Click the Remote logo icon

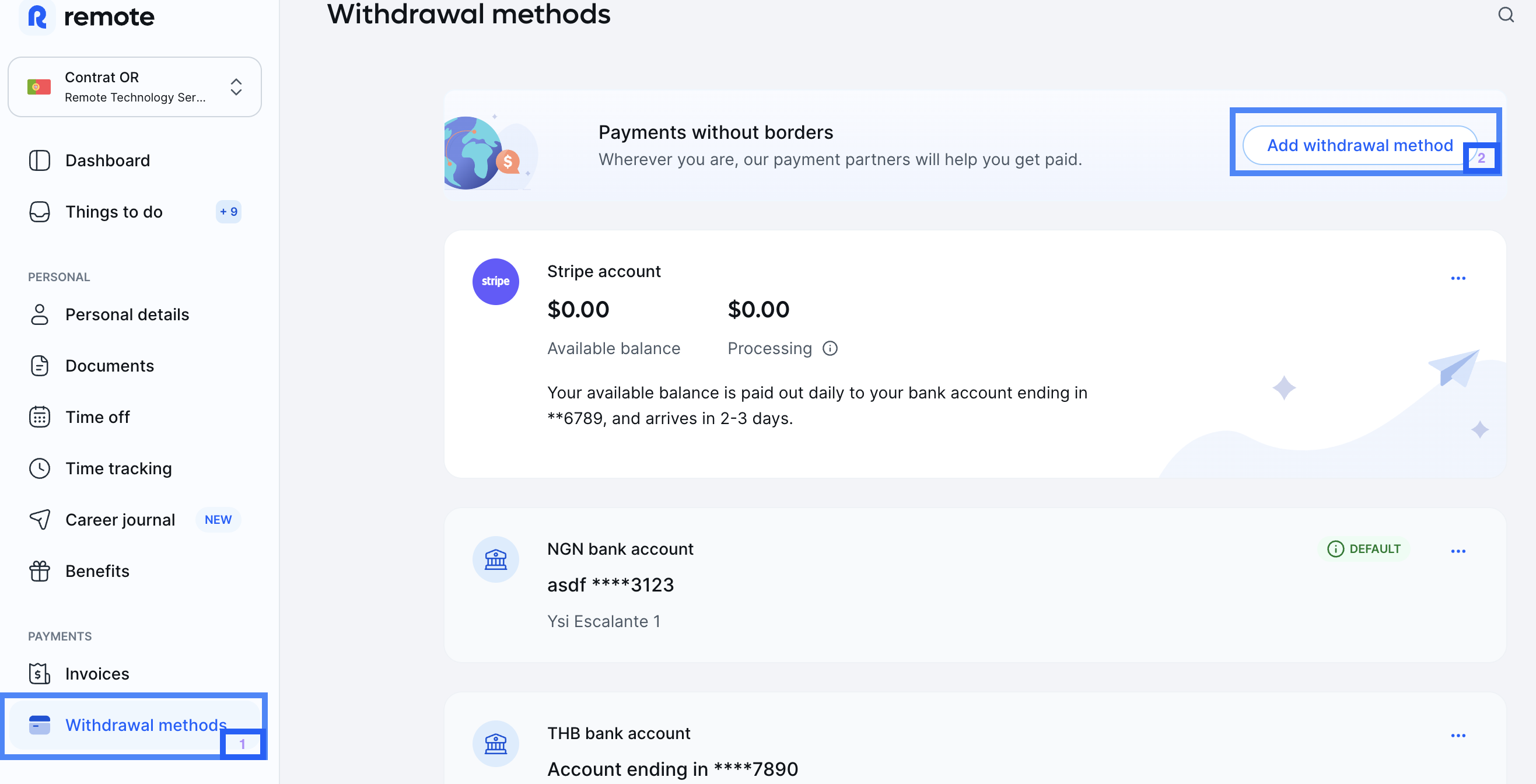(37, 17)
